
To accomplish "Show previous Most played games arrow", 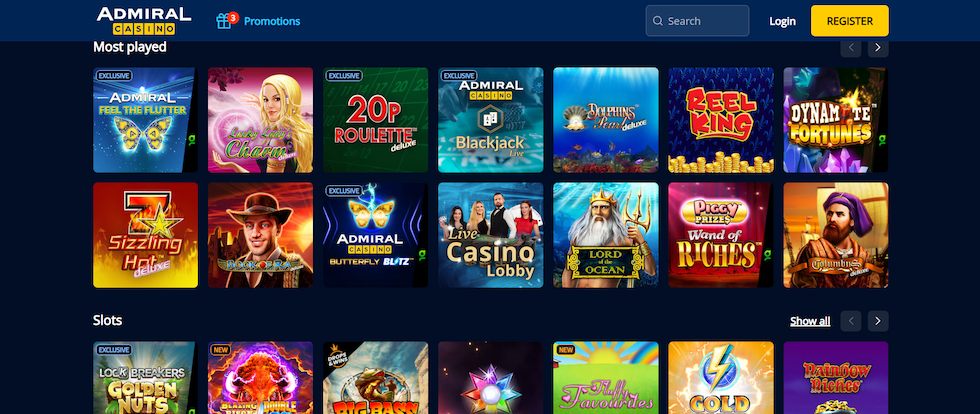I will tap(851, 47).
